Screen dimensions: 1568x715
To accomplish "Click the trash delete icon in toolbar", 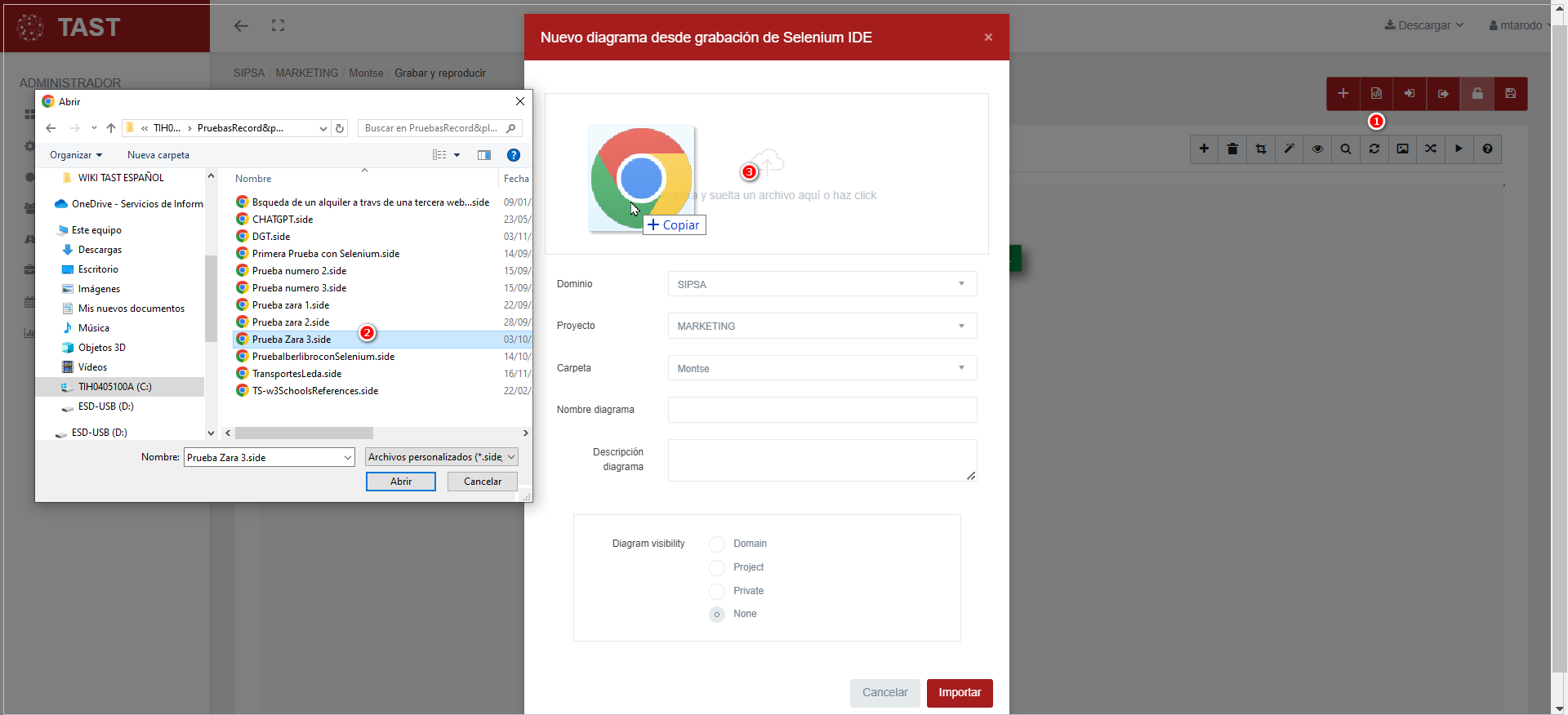I will pos(1232,149).
